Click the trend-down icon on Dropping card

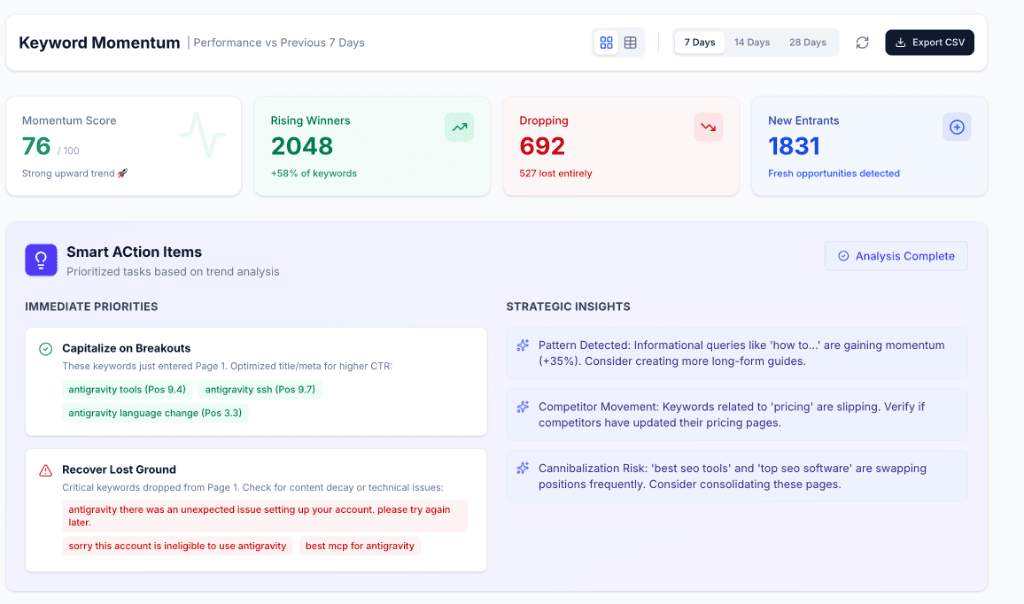pyautogui.click(x=708, y=127)
